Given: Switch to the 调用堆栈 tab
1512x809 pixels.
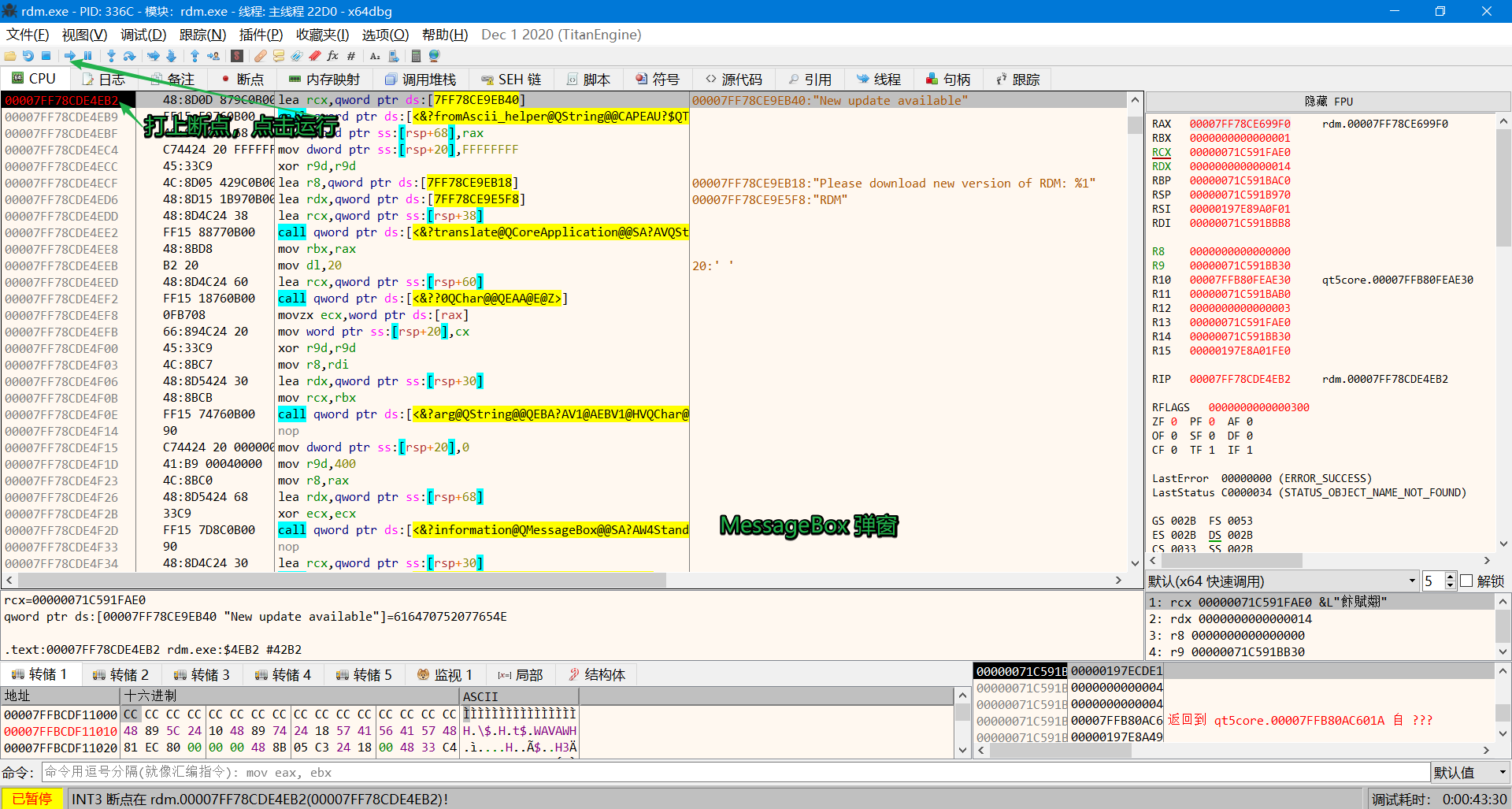Looking at the screenshot, I should click(420, 80).
